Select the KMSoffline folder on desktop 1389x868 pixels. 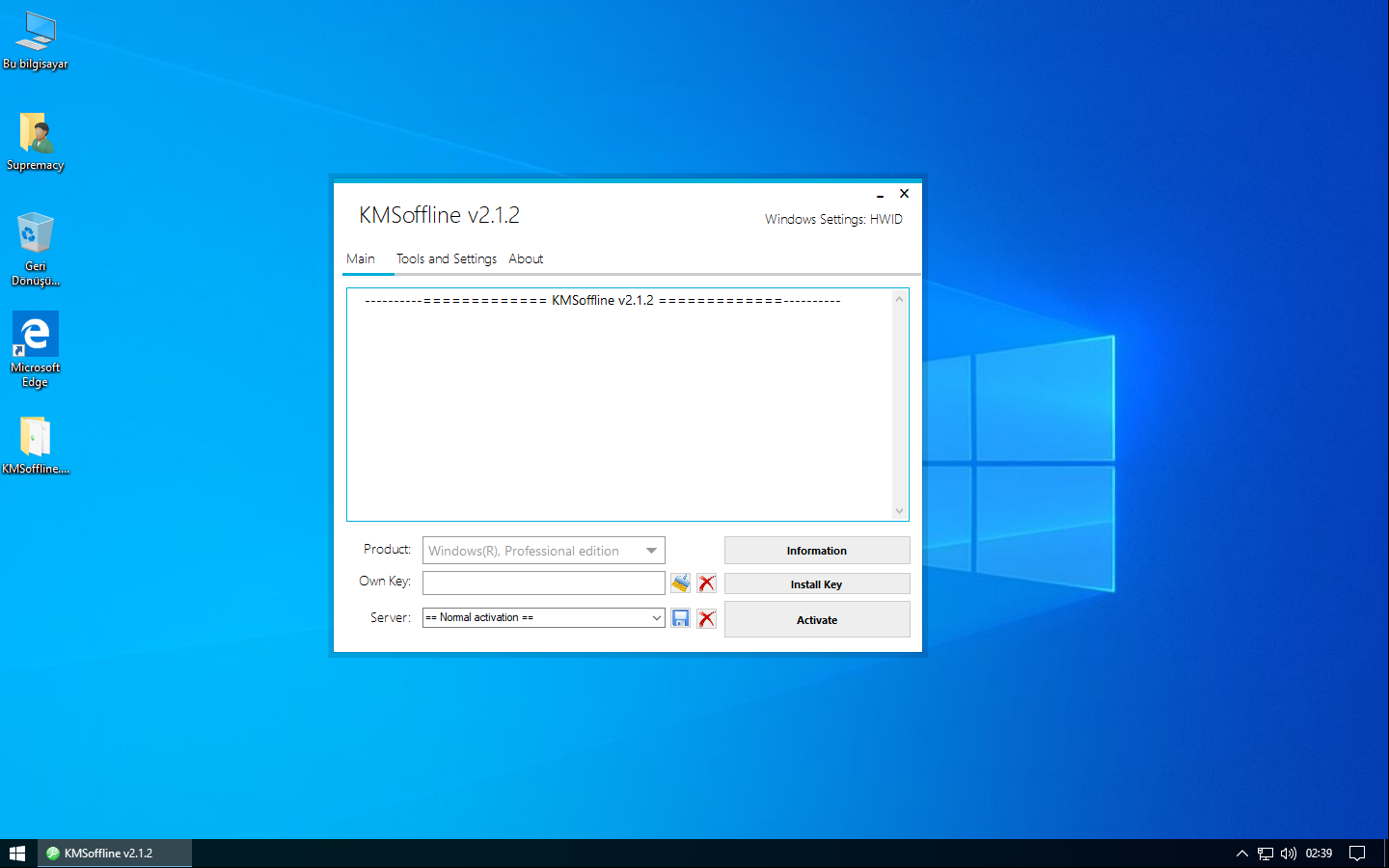(36, 446)
